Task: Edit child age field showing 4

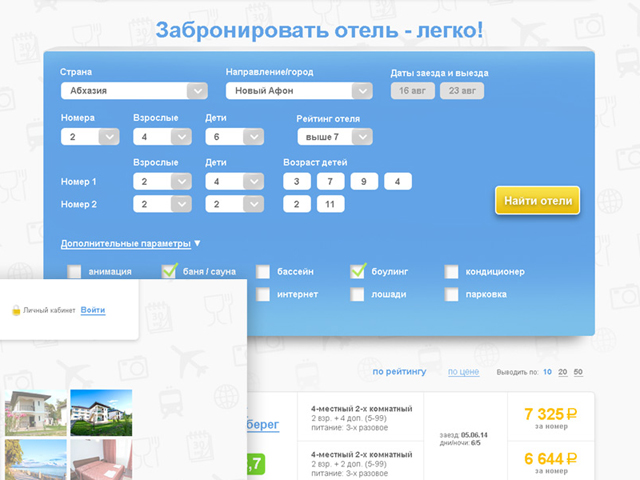Action: (398, 182)
